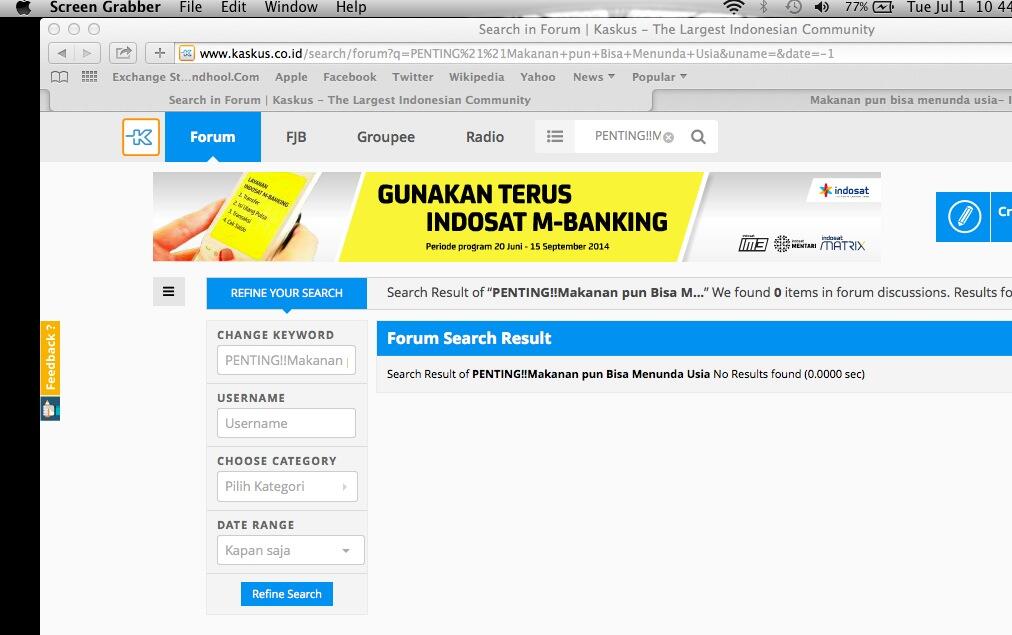
Task: Select the Search in Forum browser tab
Action: (350, 100)
